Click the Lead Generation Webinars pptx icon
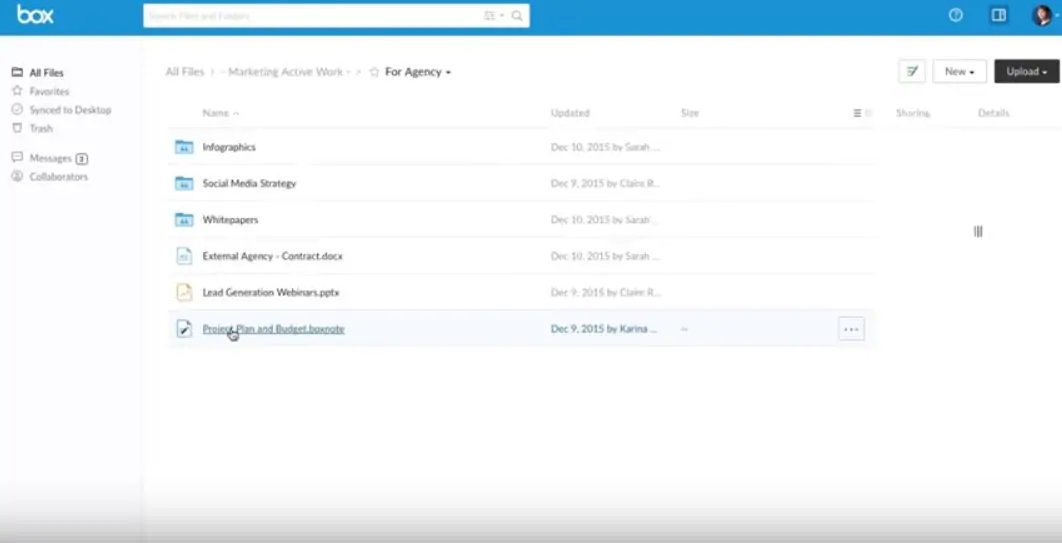This screenshot has width=1062, height=543. (x=184, y=292)
